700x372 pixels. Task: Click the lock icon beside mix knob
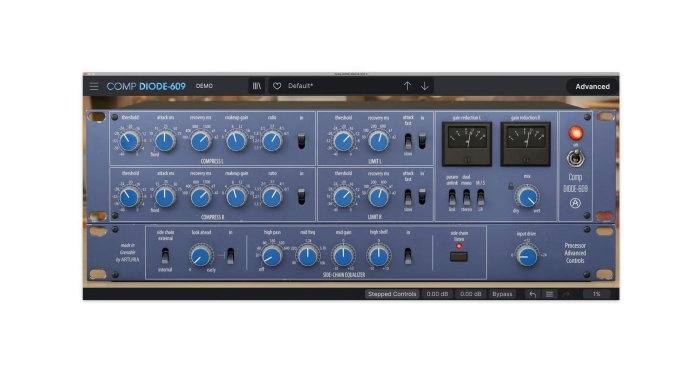511,186
